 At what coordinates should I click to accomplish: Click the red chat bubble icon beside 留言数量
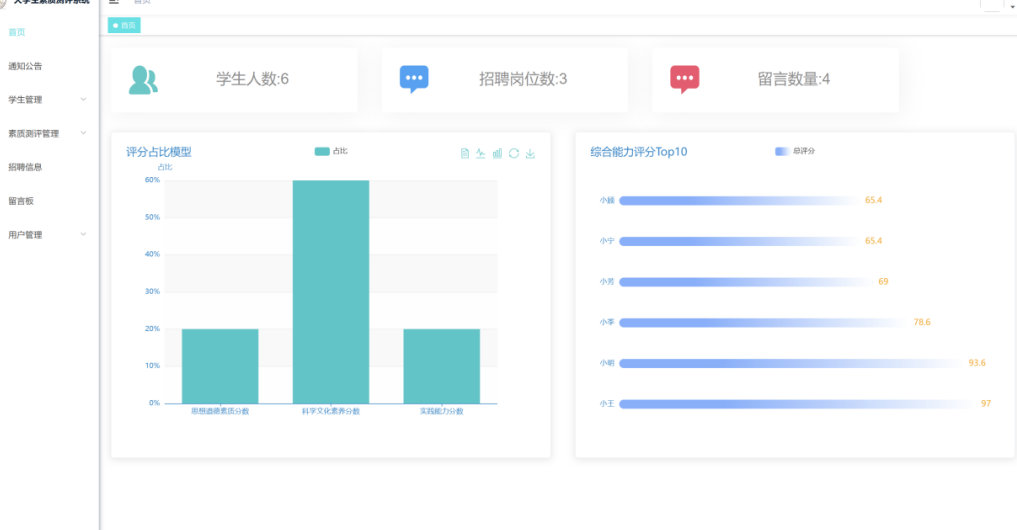tap(684, 79)
